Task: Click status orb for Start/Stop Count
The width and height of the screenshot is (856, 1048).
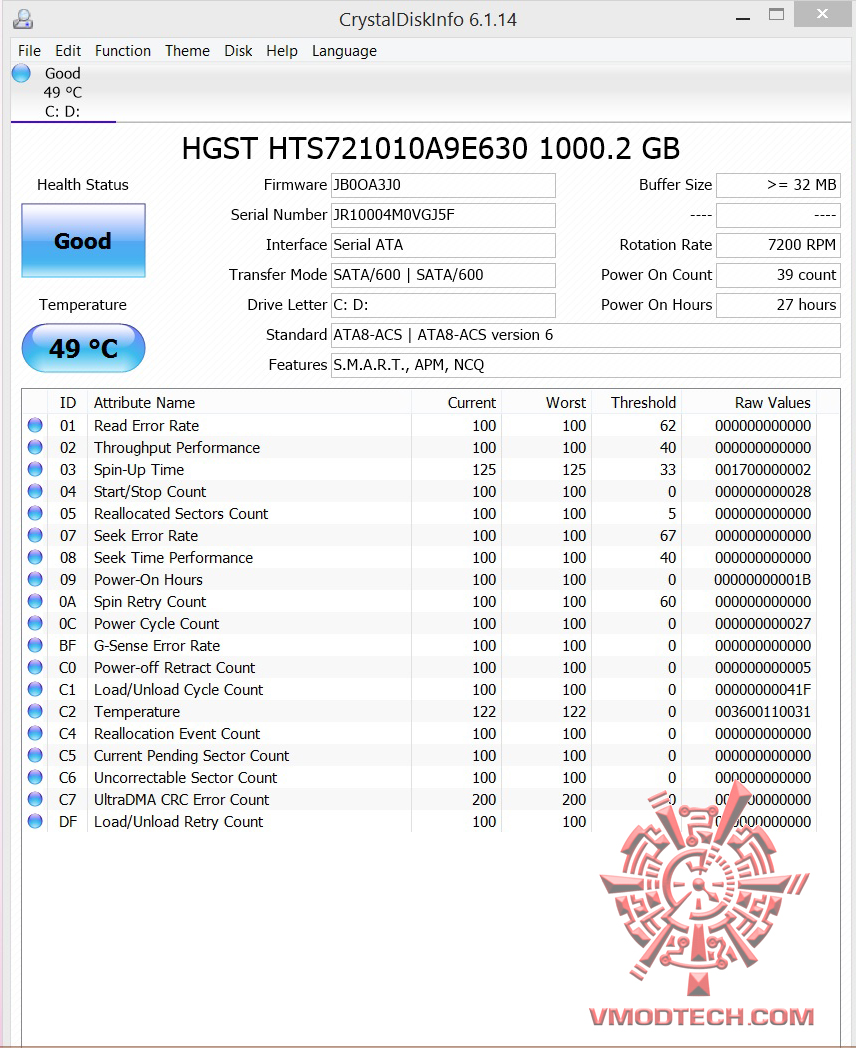Action: 35,491
